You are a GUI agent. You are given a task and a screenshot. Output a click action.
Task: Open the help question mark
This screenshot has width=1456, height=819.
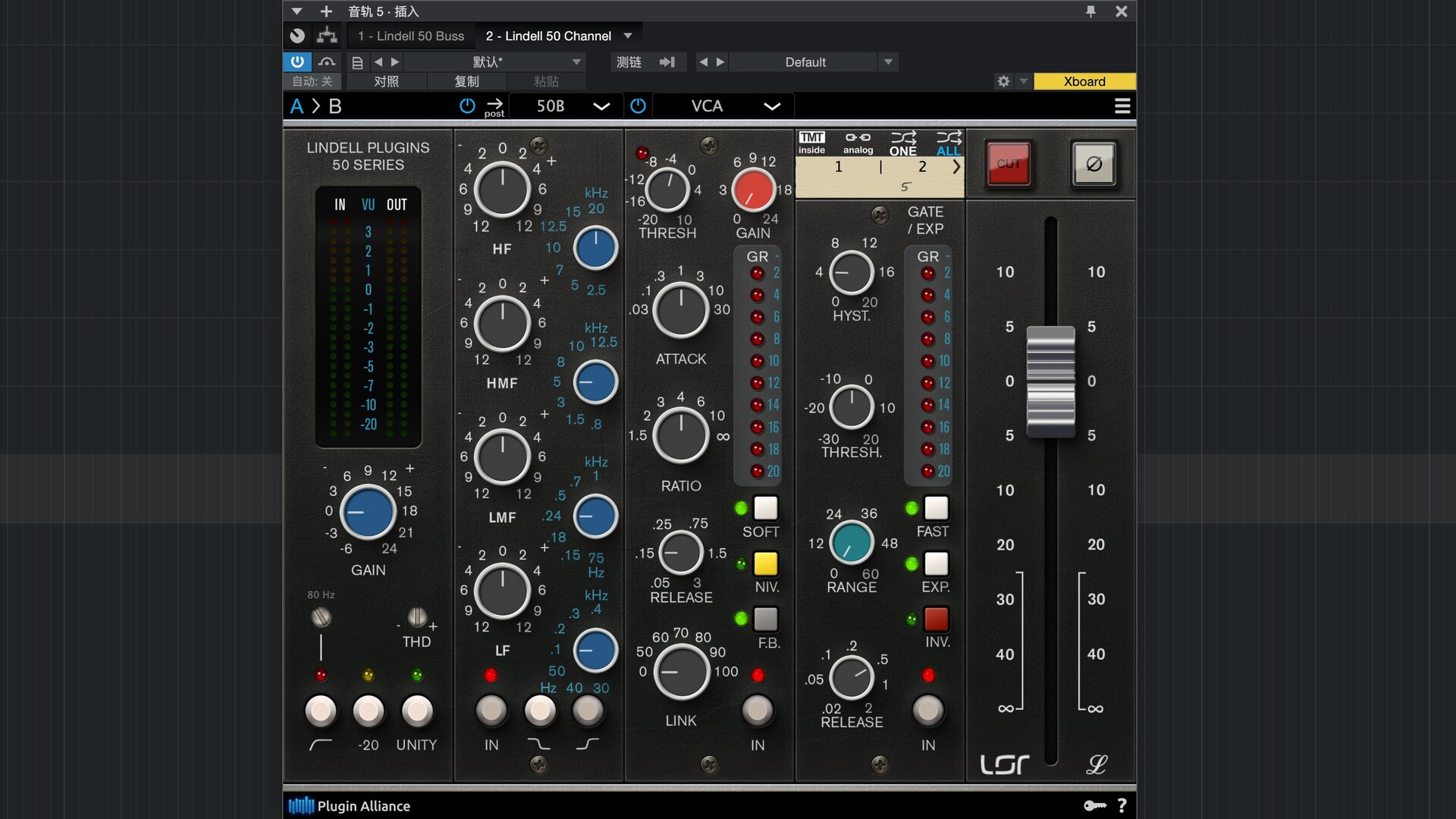[1122, 805]
